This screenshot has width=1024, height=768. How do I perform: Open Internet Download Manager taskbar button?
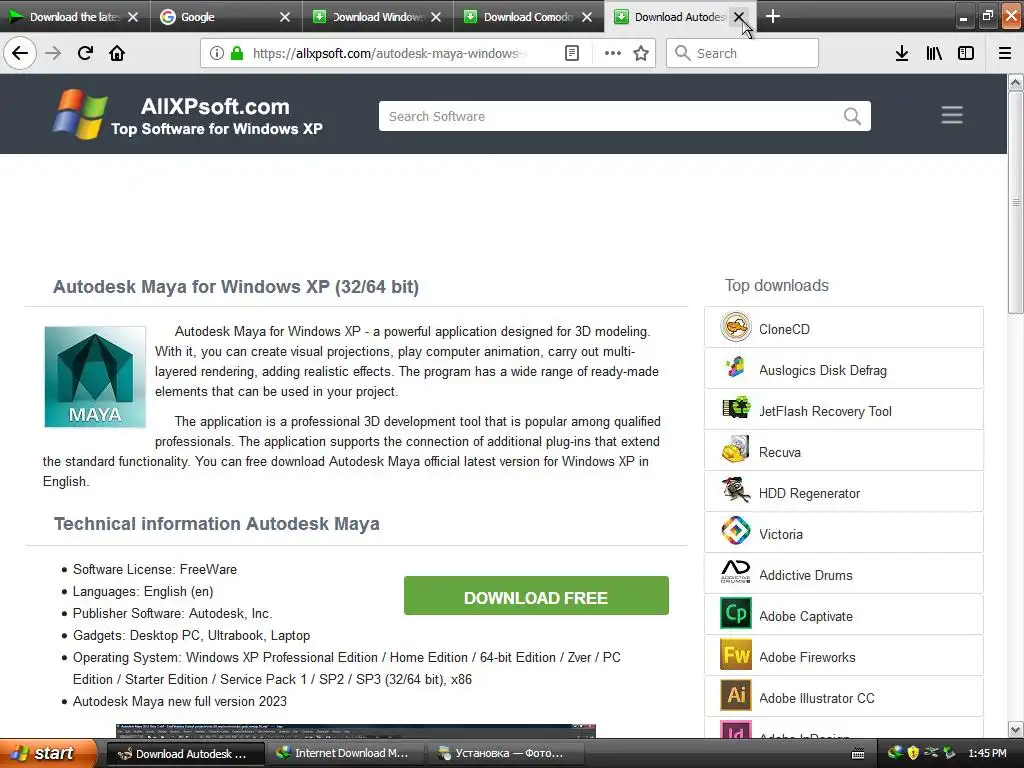tap(344, 754)
